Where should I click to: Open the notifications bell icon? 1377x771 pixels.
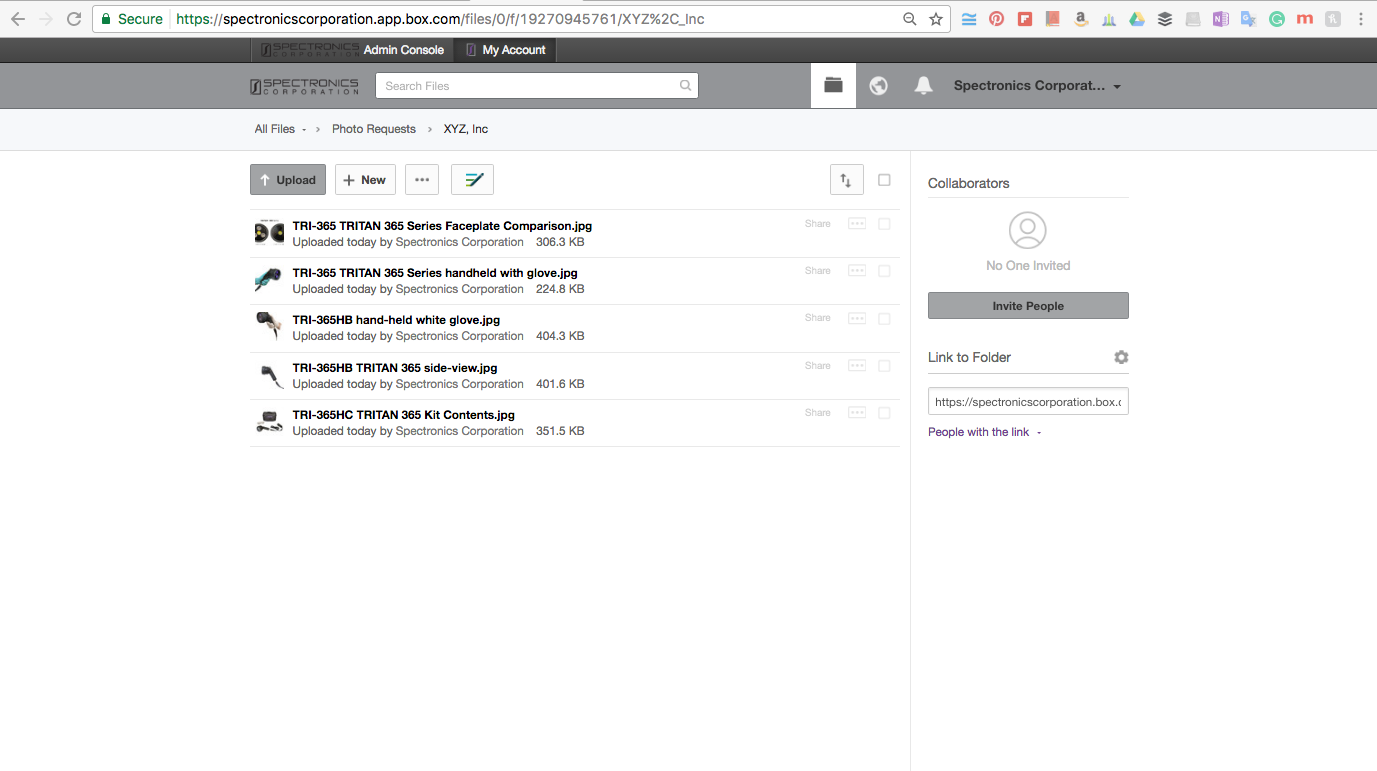coord(924,86)
